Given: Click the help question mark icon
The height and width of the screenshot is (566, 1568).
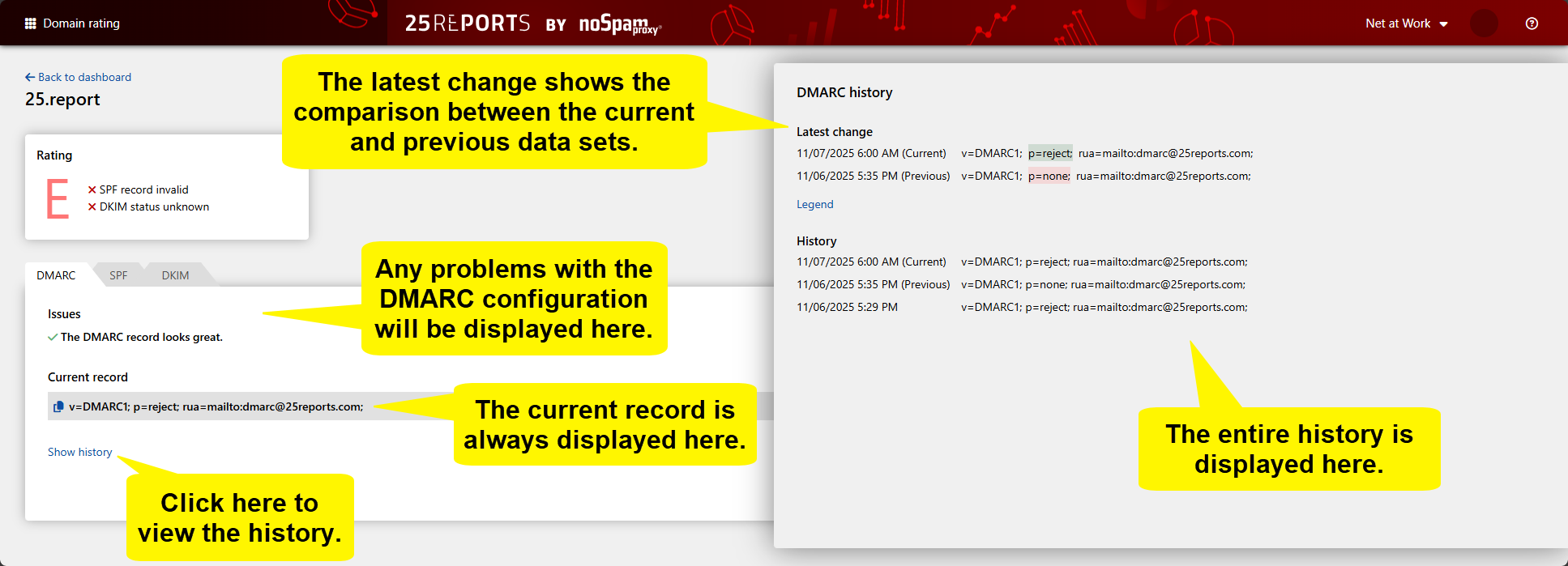Looking at the screenshot, I should click(1532, 23).
